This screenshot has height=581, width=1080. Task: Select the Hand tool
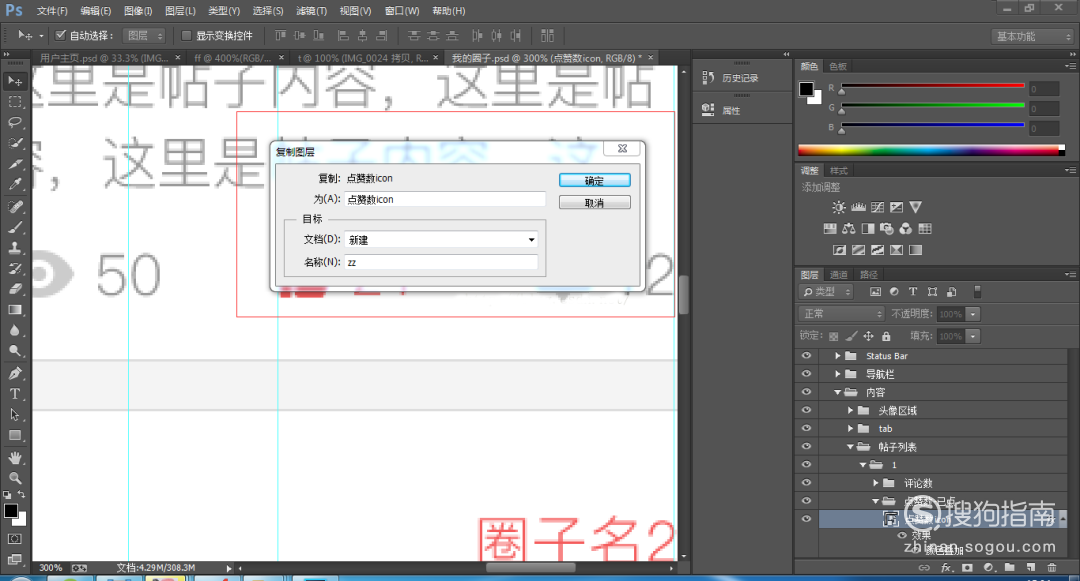coord(14,458)
